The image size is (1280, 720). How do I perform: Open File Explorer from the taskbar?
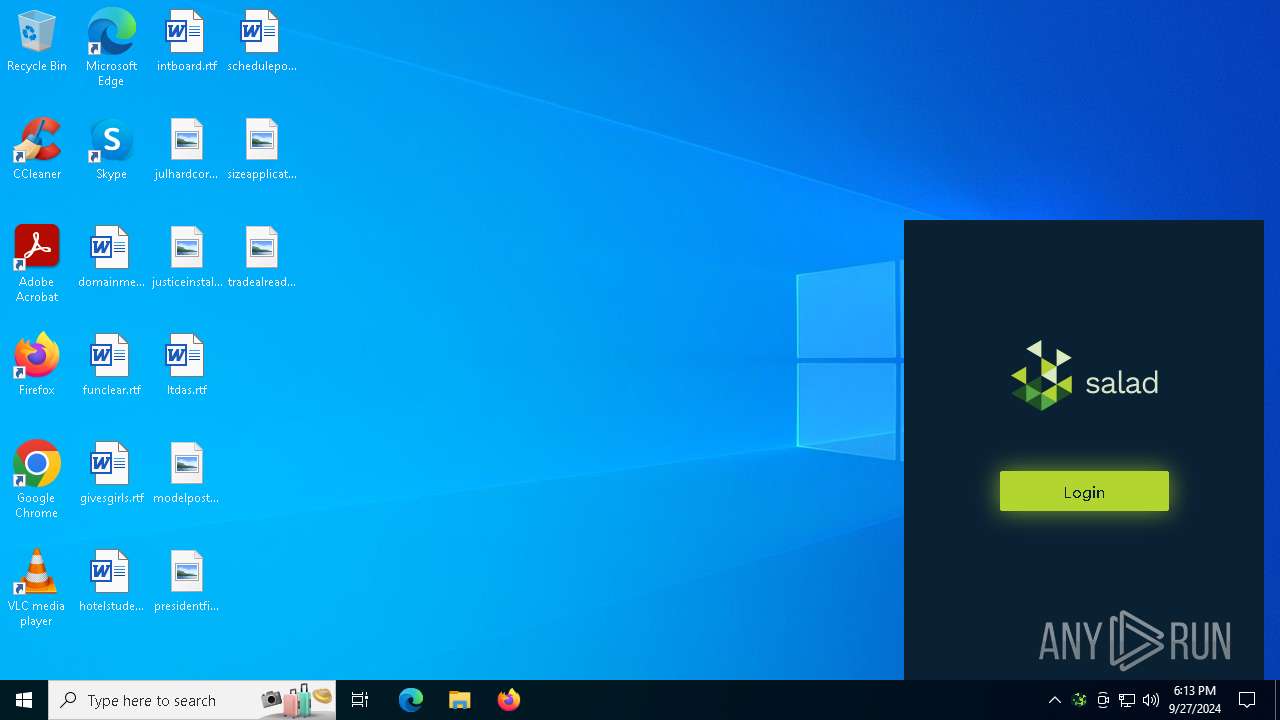coord(460,700)
